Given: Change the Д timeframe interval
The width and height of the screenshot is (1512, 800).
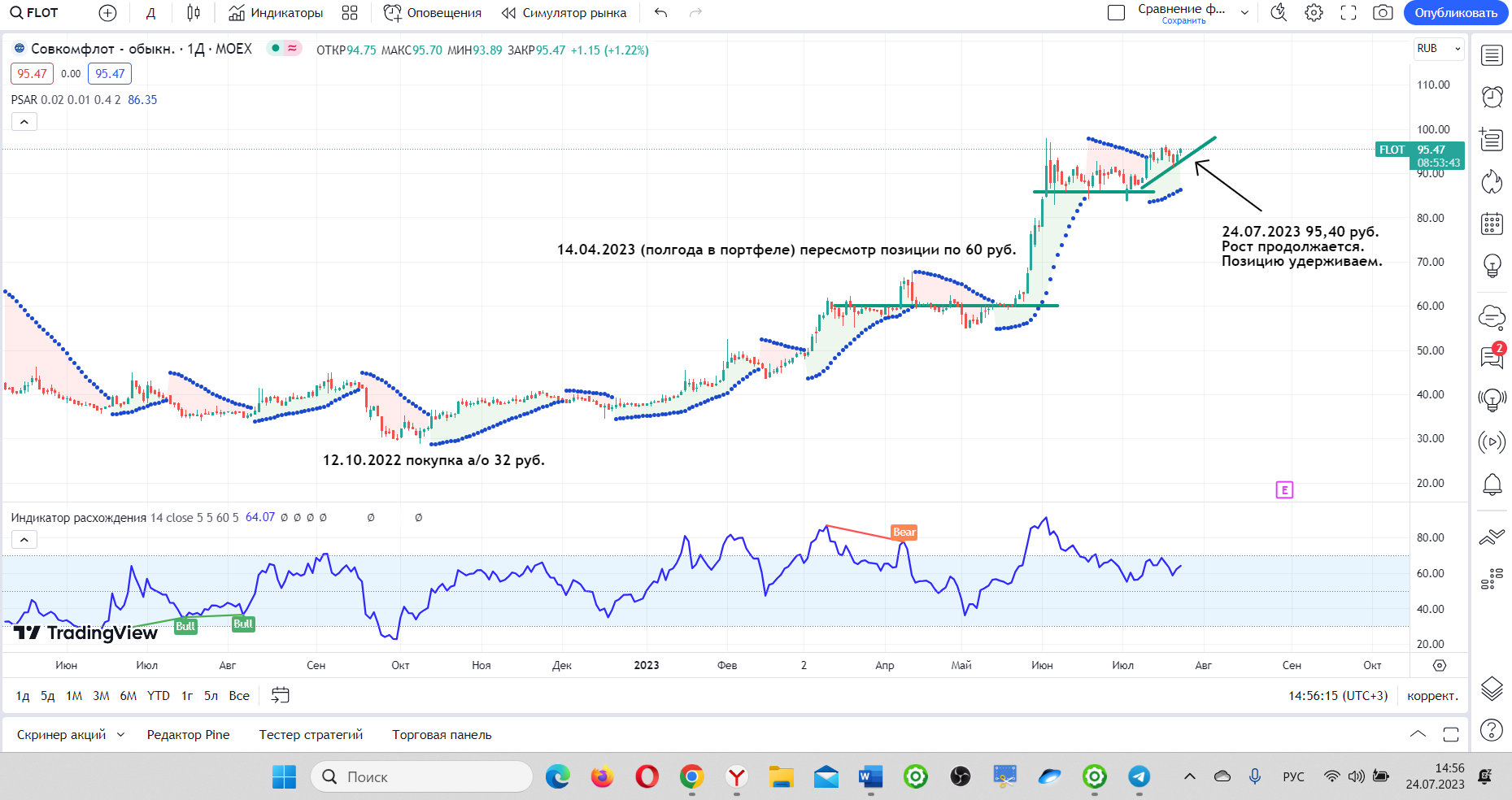Looking at the screenshot, I should coord(150,13).
